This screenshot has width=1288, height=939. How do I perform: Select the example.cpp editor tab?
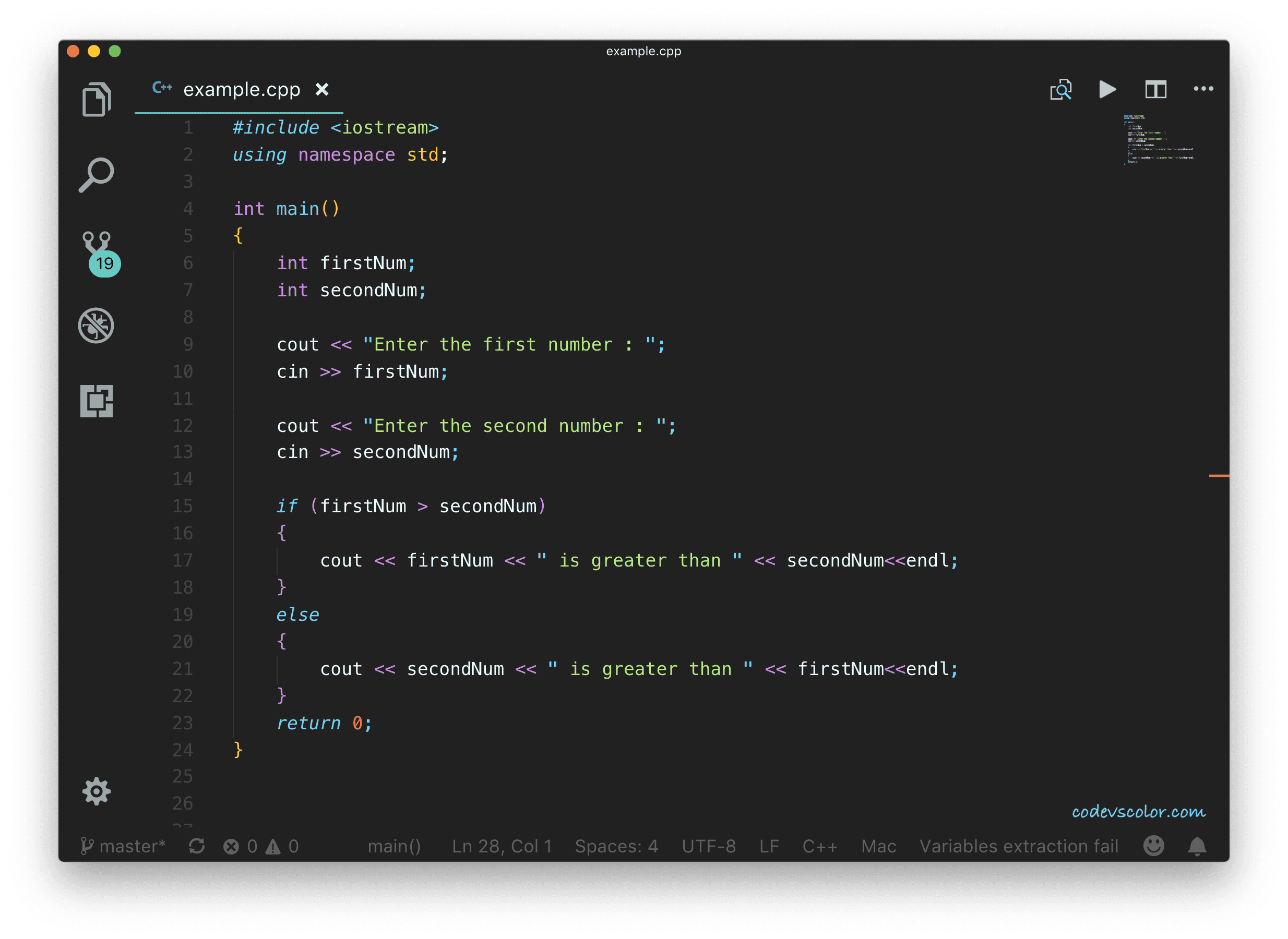tap(241, 89)
